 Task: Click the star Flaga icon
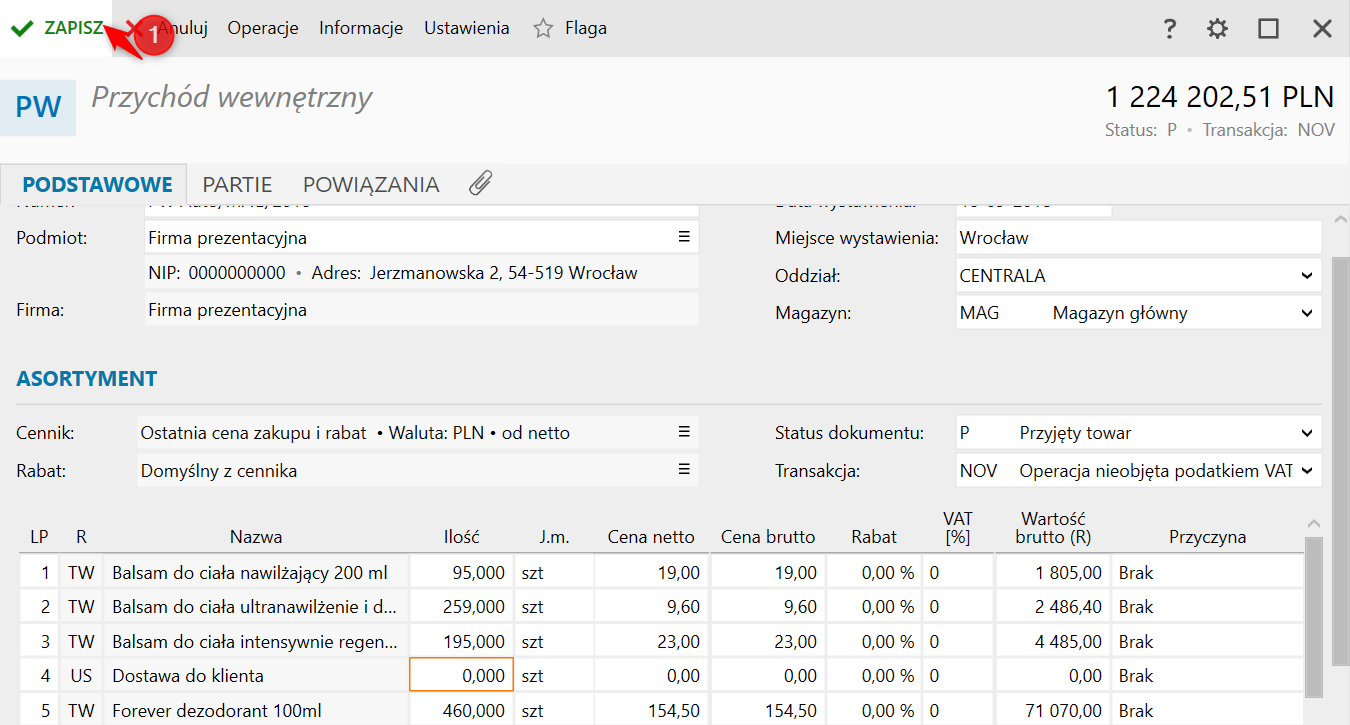543,28
